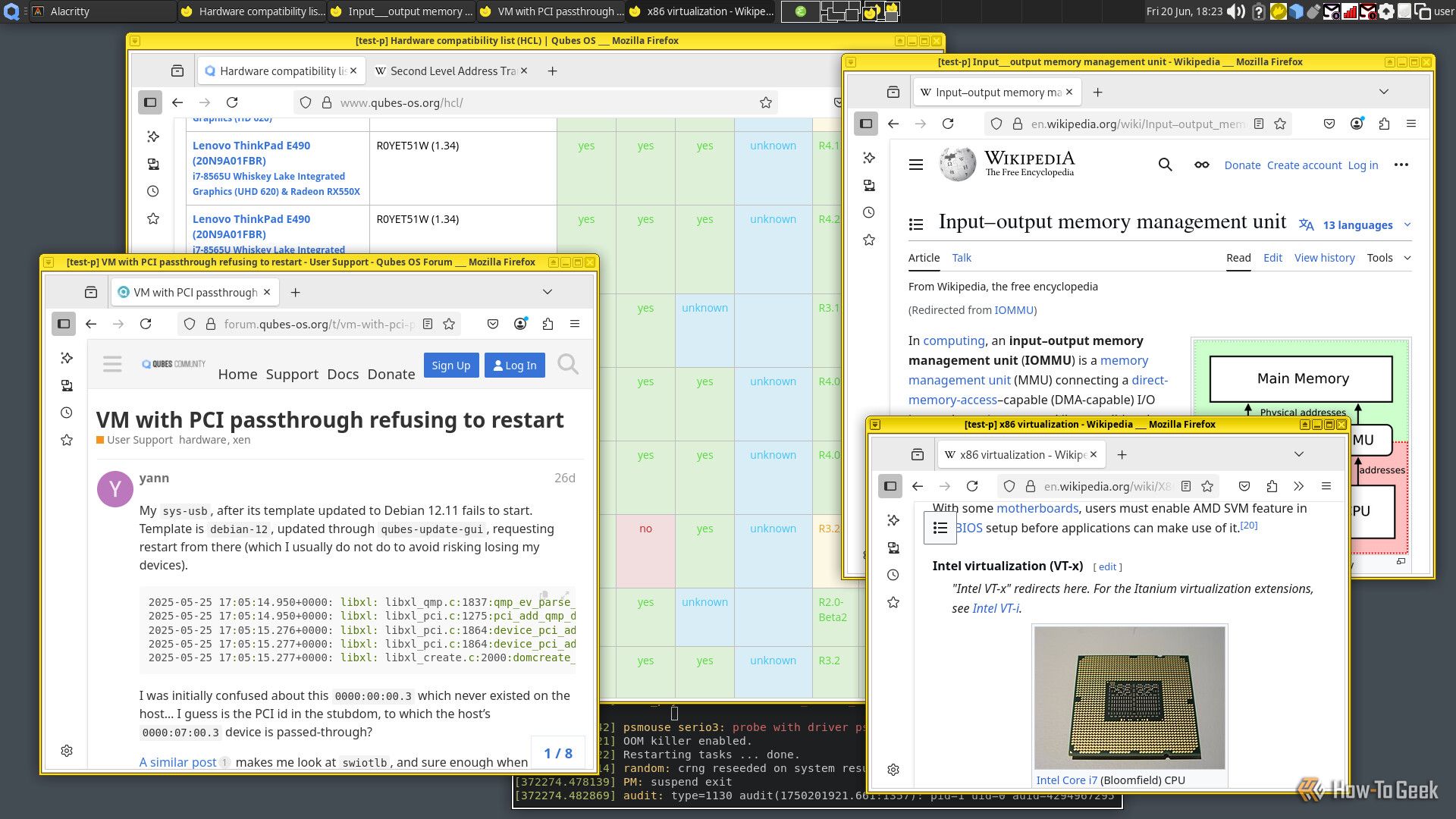Switch to Talk tab on IOMMU article
This screenshot has height=819, width=1456.
pyautogui.click(x=962, y=258)
